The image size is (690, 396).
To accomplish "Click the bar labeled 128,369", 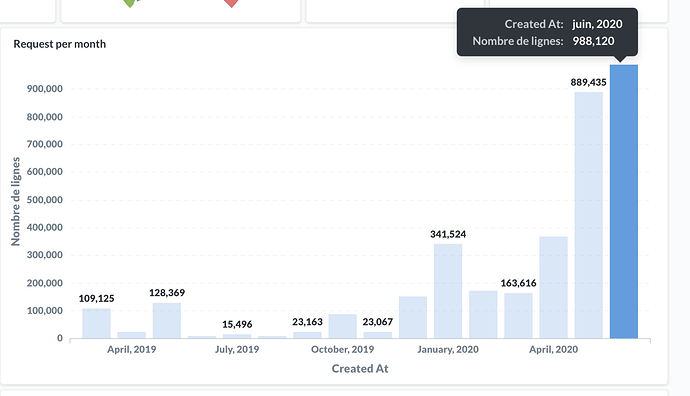I will pos(167,320).
